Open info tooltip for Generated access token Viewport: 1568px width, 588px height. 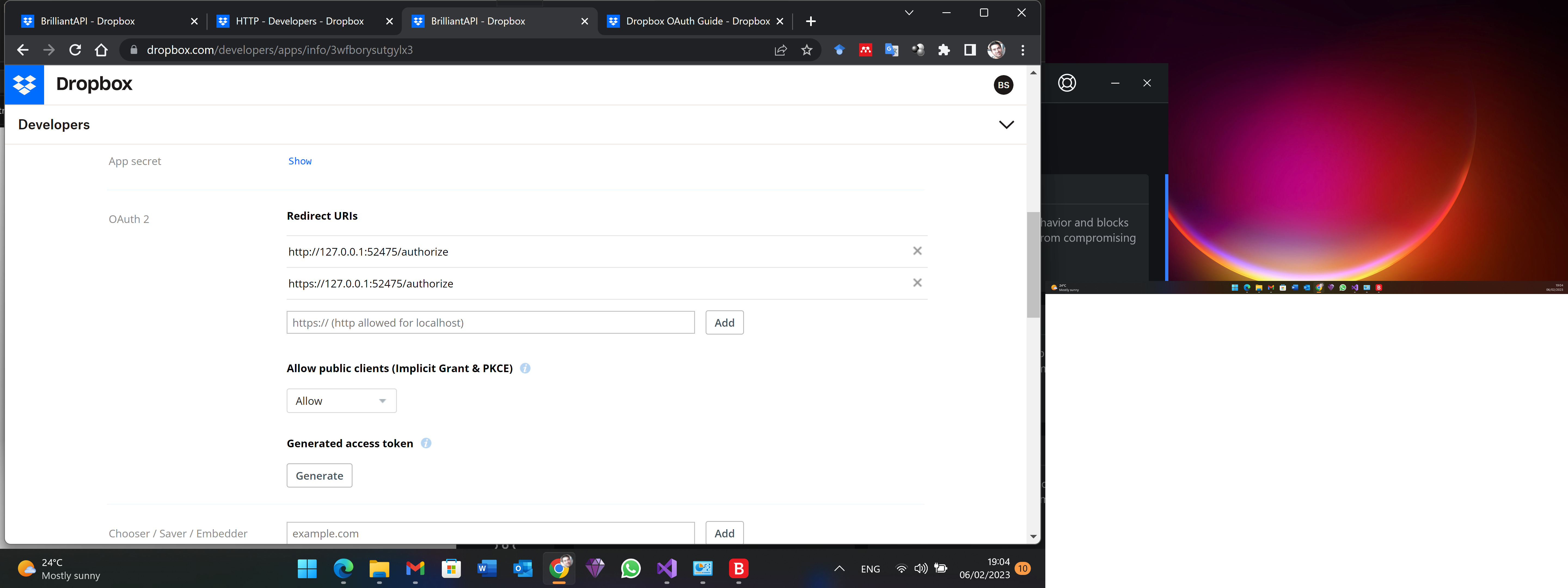click(426, 443)
